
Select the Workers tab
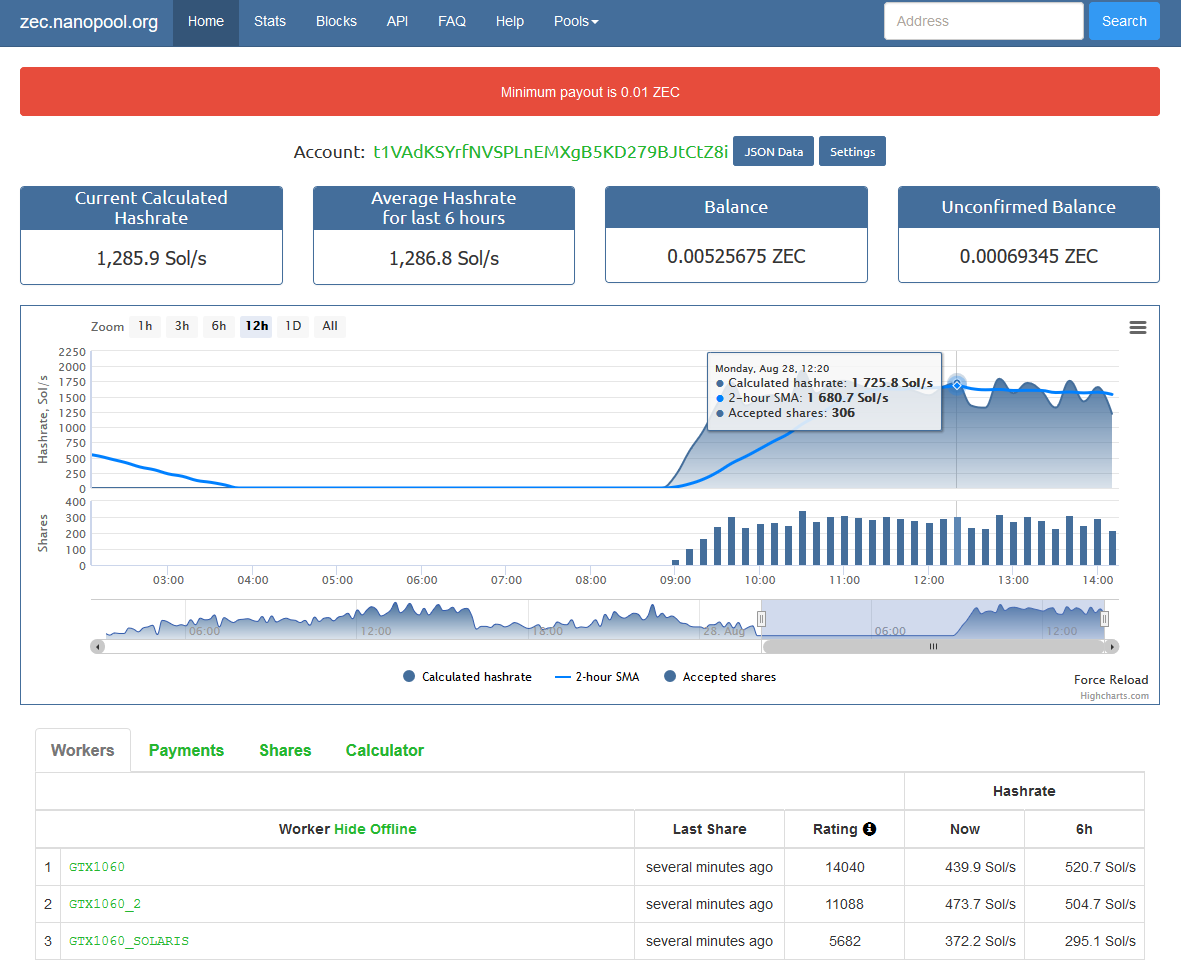[x=83, y=750]
